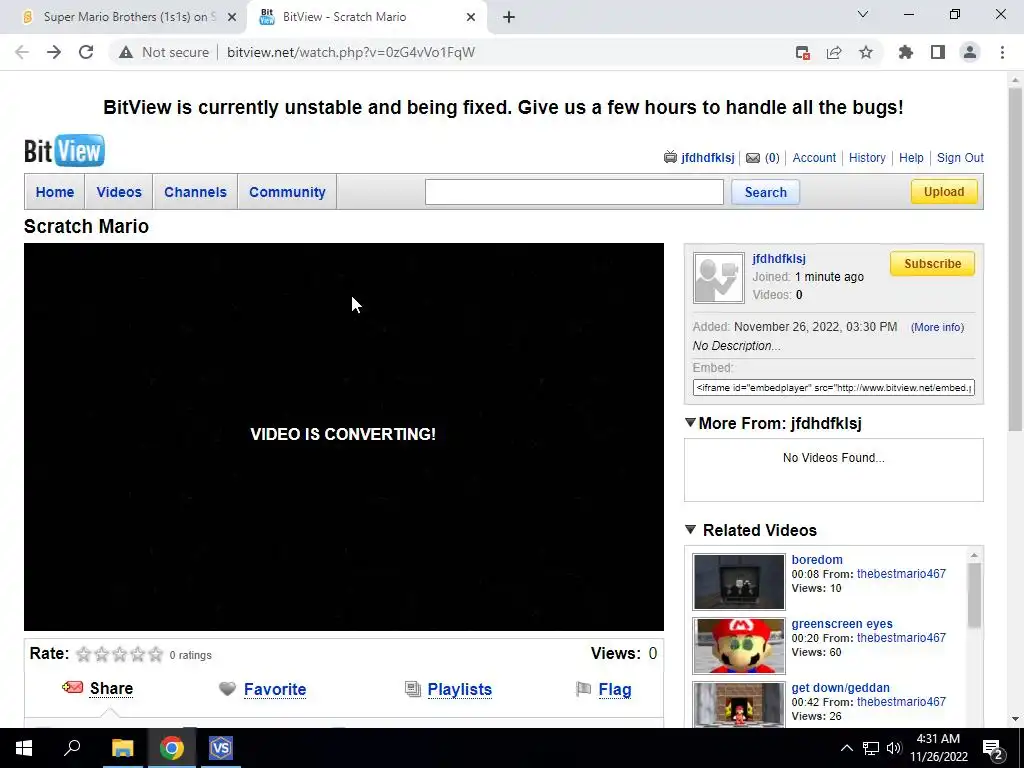1024x768 pixels.
Task: Click the BitView logo
Action: [64, 150]
